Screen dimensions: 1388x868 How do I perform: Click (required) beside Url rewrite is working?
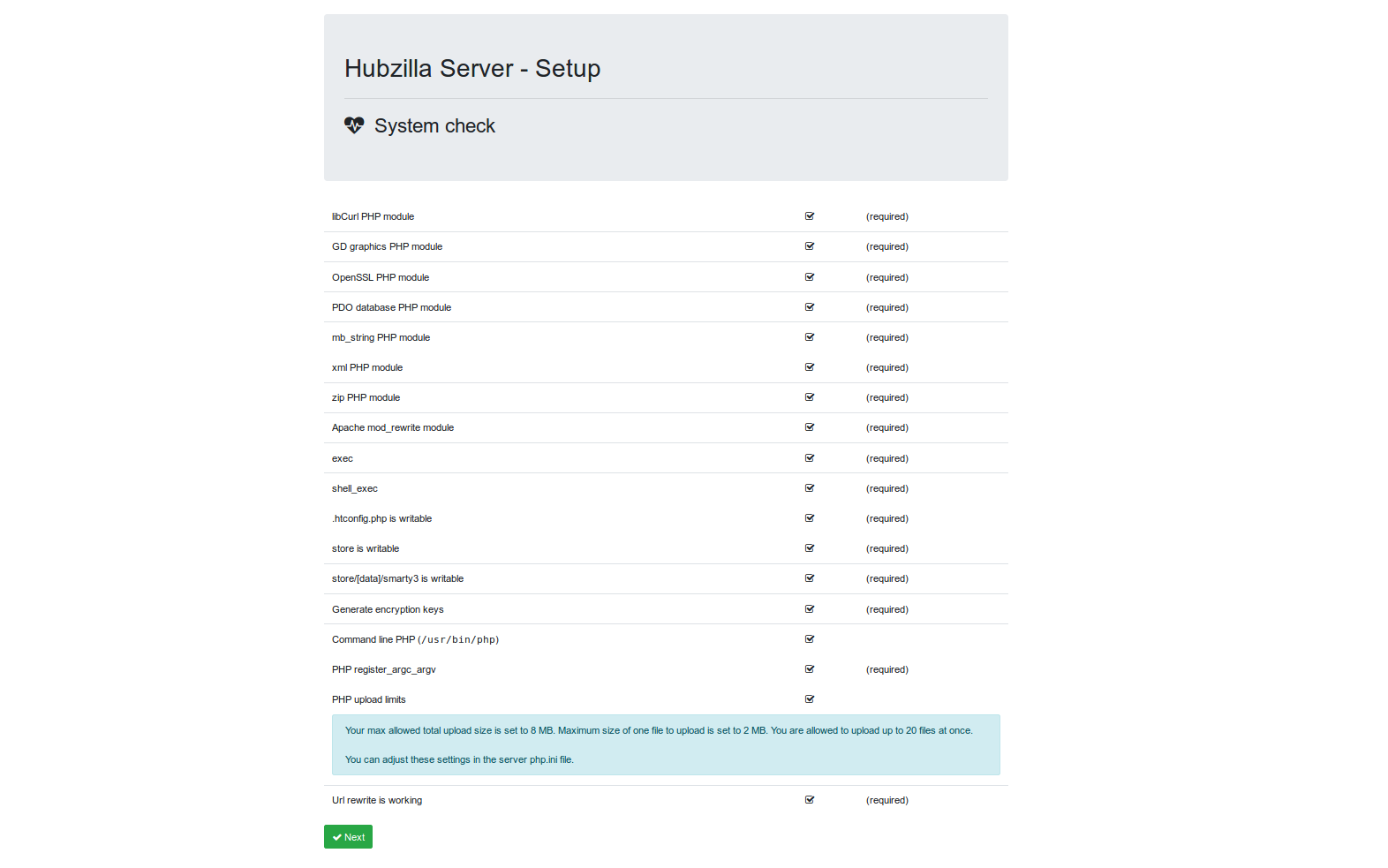887,800
